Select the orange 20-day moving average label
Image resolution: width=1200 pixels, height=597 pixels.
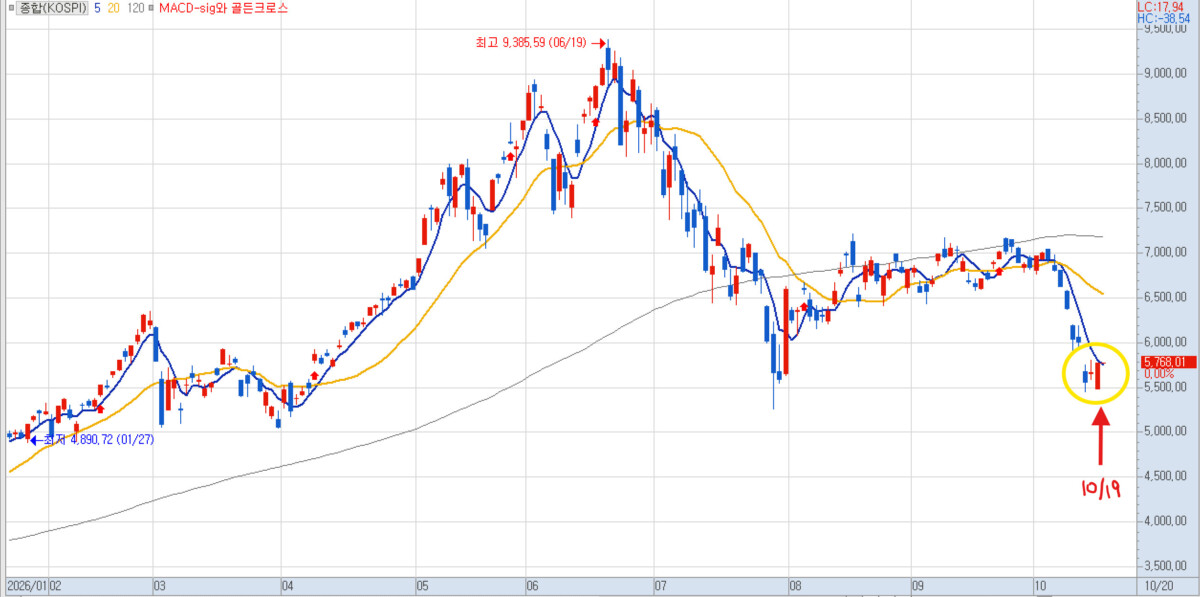tap(113, 7)
